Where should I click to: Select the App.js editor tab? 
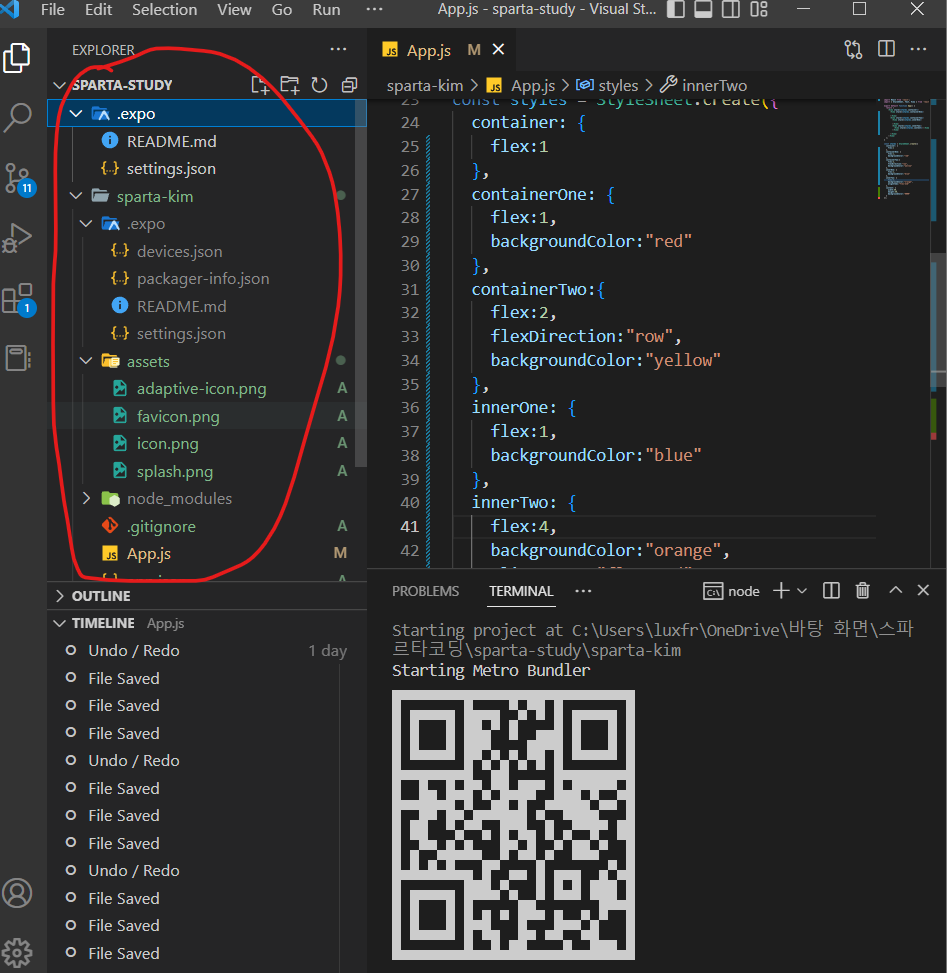441,50
